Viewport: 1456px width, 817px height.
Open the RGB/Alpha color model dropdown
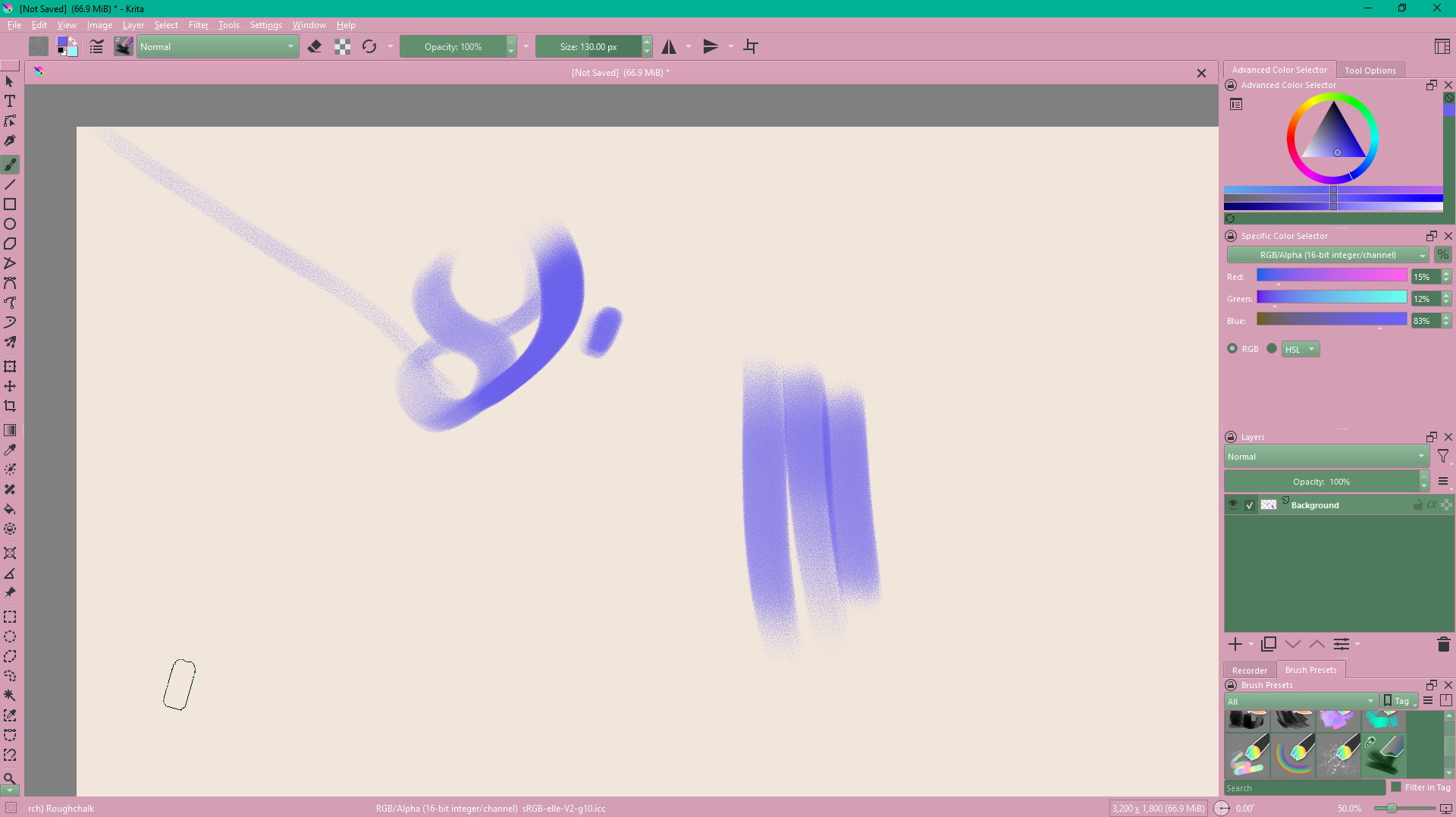pos(1328,255)
